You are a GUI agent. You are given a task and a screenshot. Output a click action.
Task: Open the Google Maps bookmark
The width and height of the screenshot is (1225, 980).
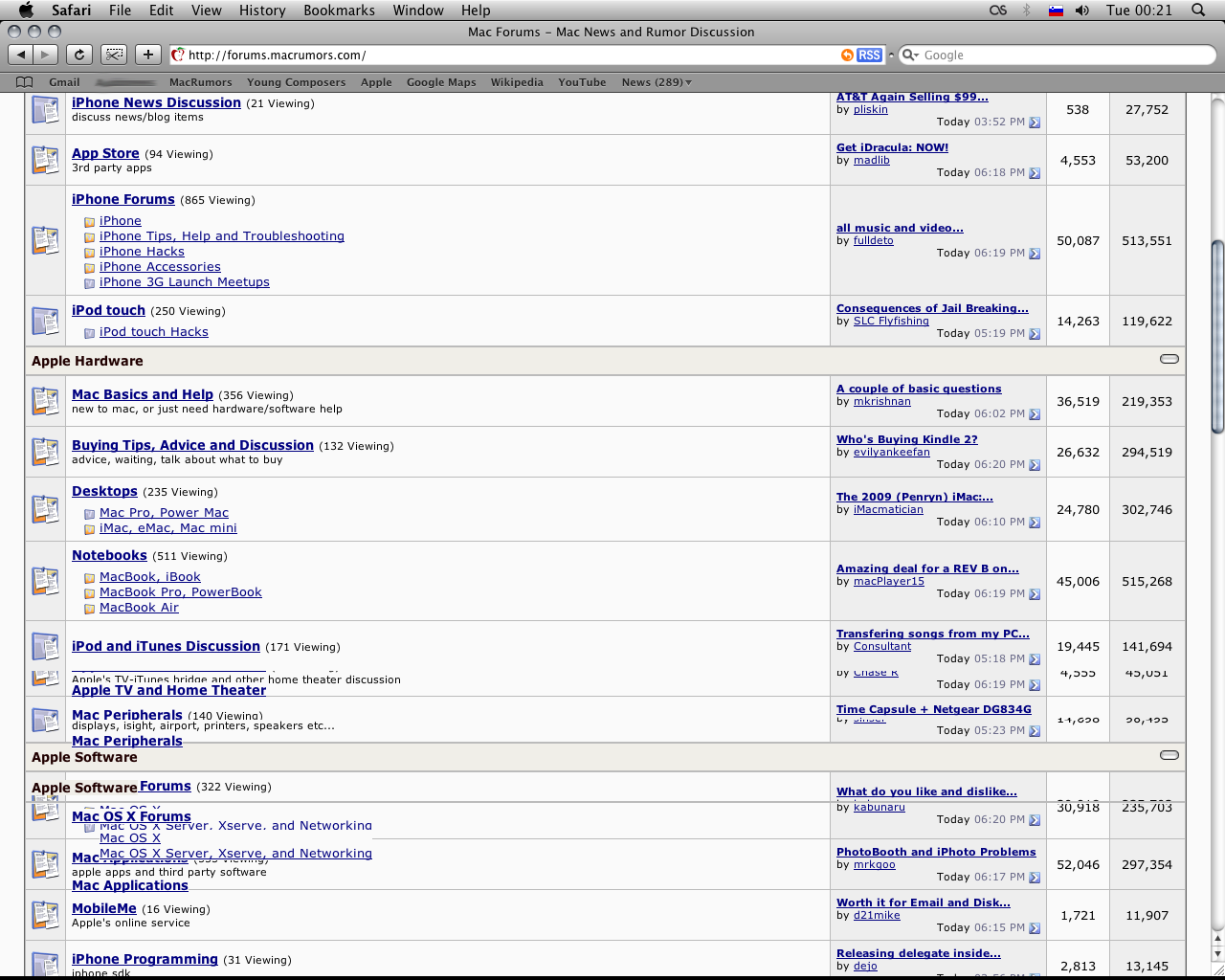[x=441, y=82]
